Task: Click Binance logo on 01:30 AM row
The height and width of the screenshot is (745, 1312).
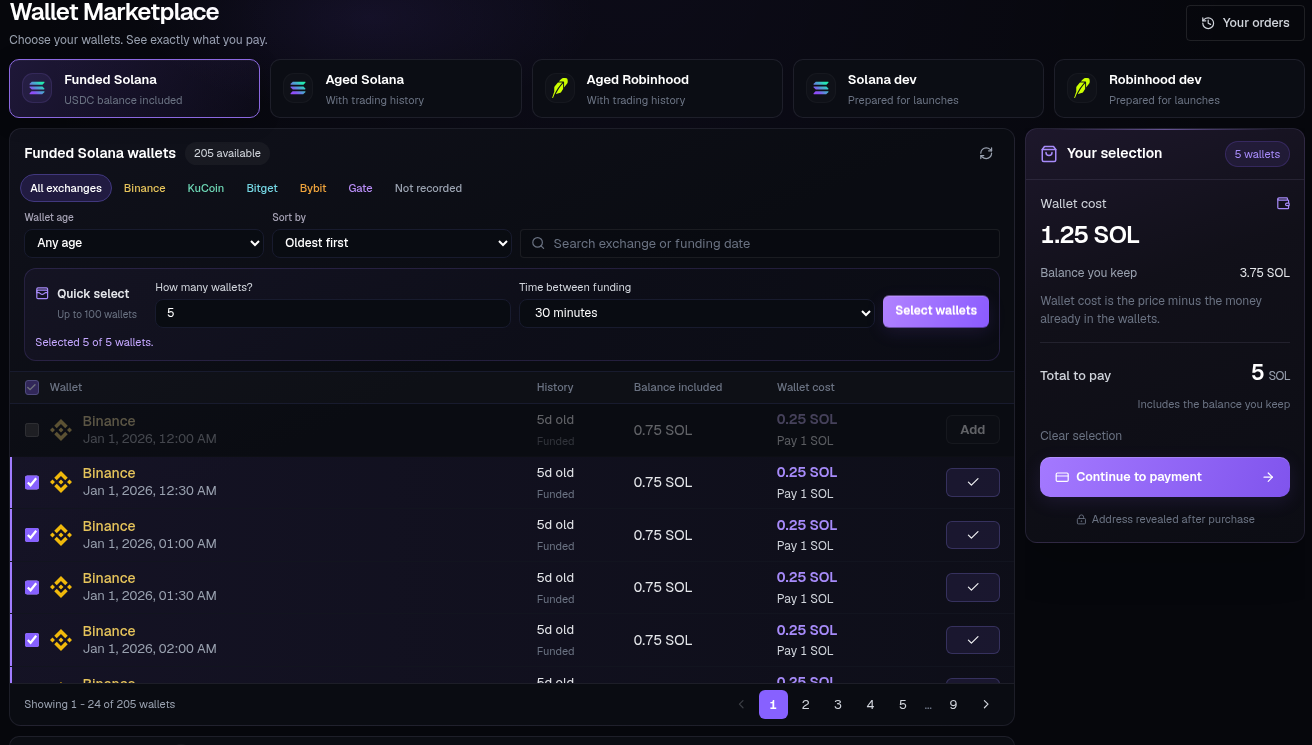Action: point(61,587)
